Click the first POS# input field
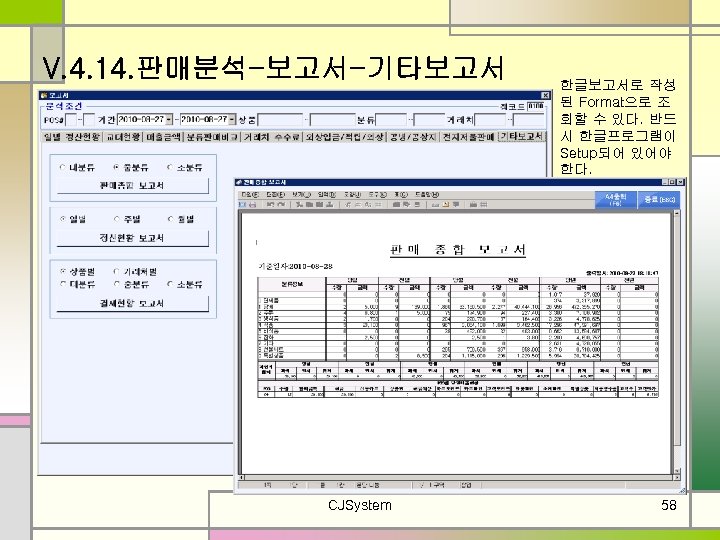The width and height of the screenshot is (720, 540). pyautogui.click(x=71, y=120)
